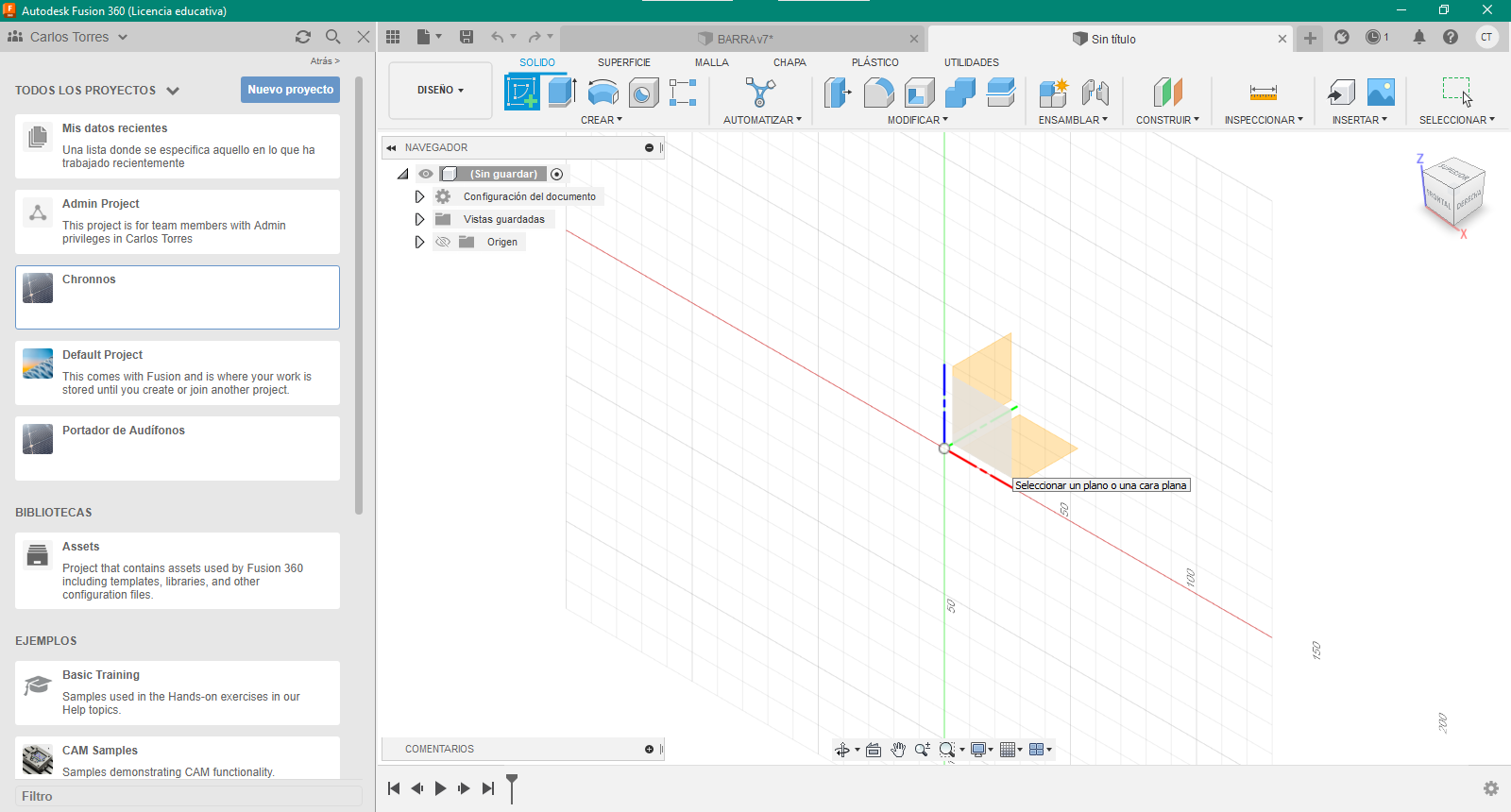Redo the last action
Image resolution: width=1511 pixels, height=812 pixels.
pos(535,37)
